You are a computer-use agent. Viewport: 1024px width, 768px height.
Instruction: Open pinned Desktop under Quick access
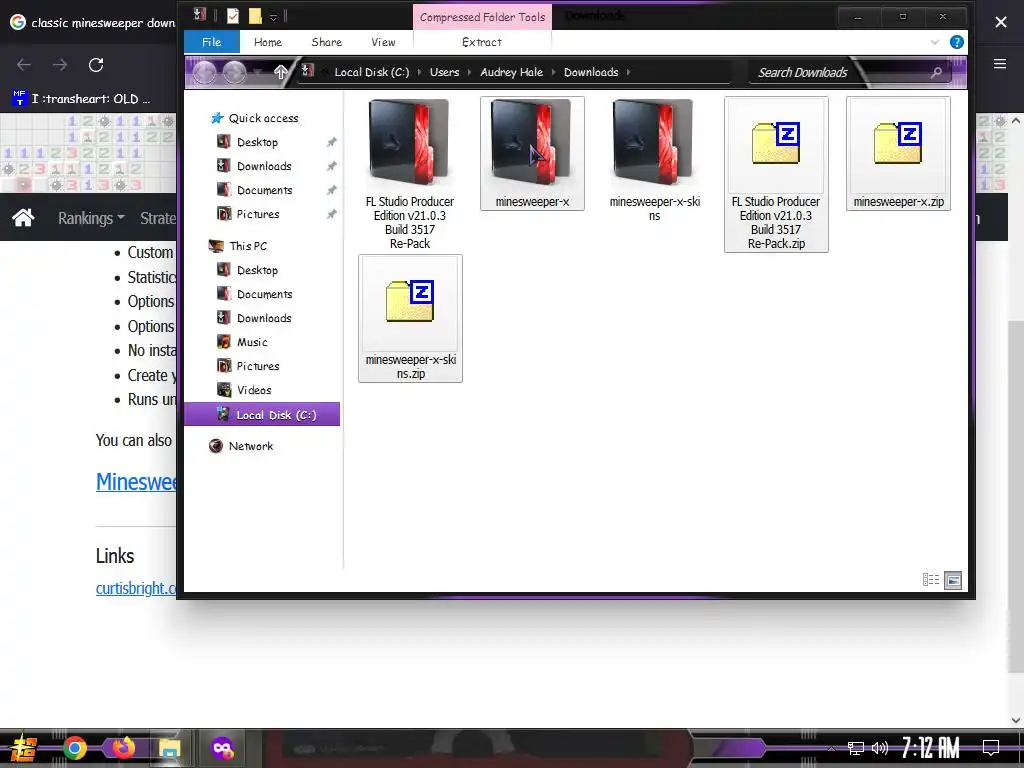(257, 142)
